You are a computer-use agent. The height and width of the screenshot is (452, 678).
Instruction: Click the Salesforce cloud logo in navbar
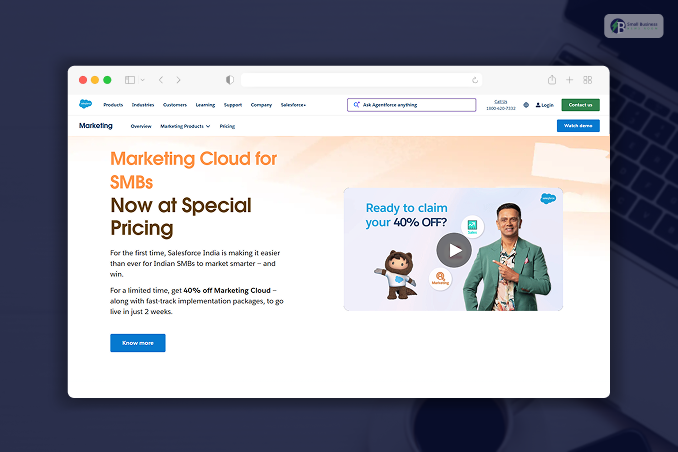(86, 104)
